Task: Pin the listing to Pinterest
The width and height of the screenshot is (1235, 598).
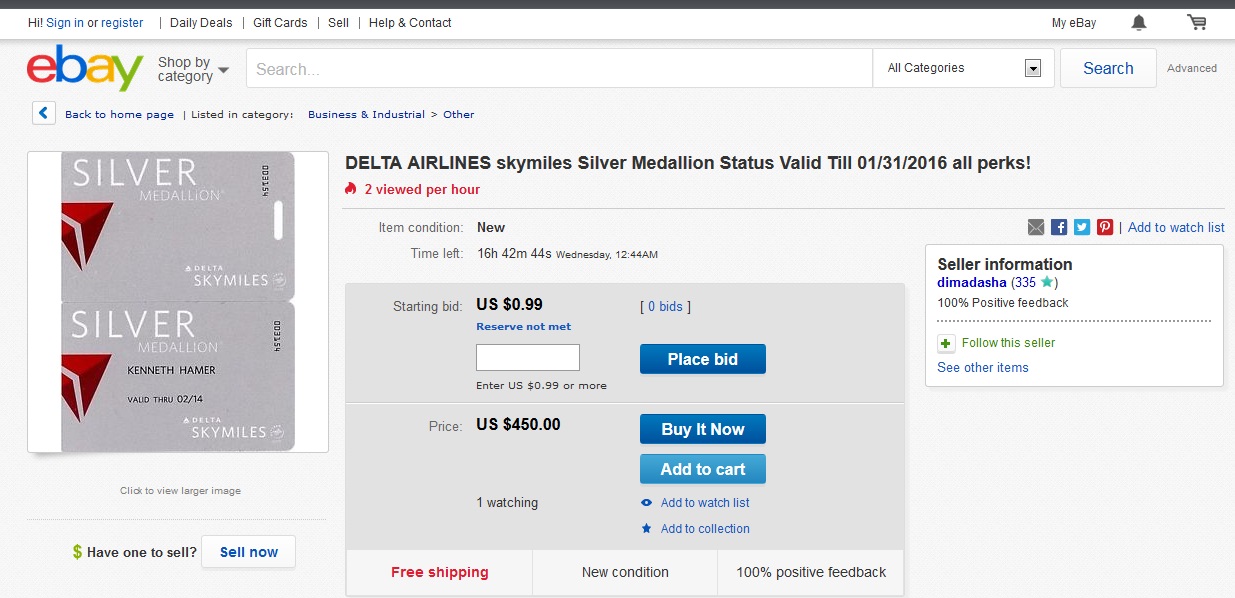Action: click(1104, 227)
